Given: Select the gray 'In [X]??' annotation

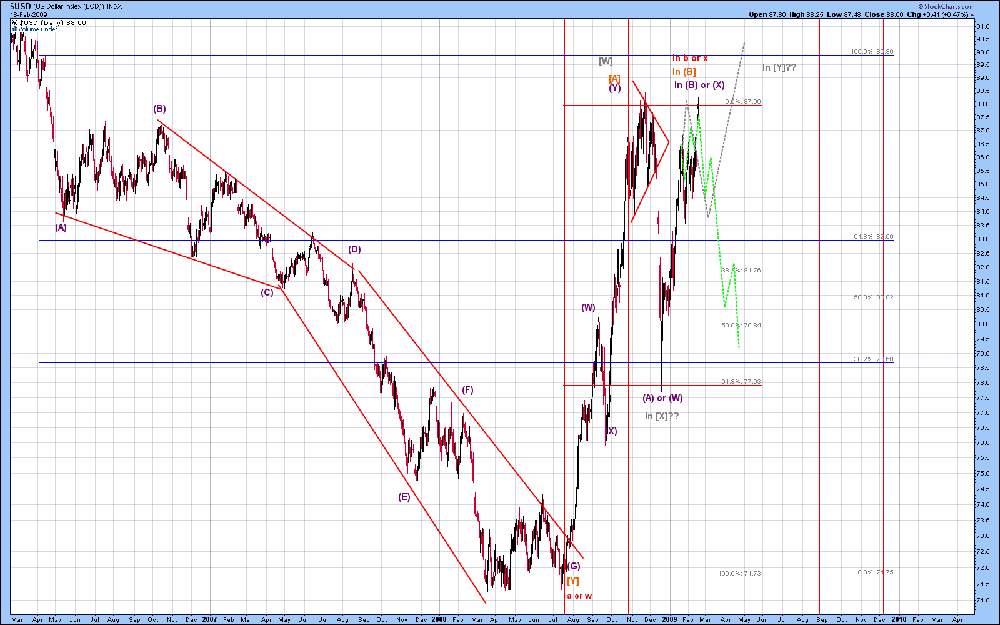Looking at the screenshot, I should tap(661, 416).
